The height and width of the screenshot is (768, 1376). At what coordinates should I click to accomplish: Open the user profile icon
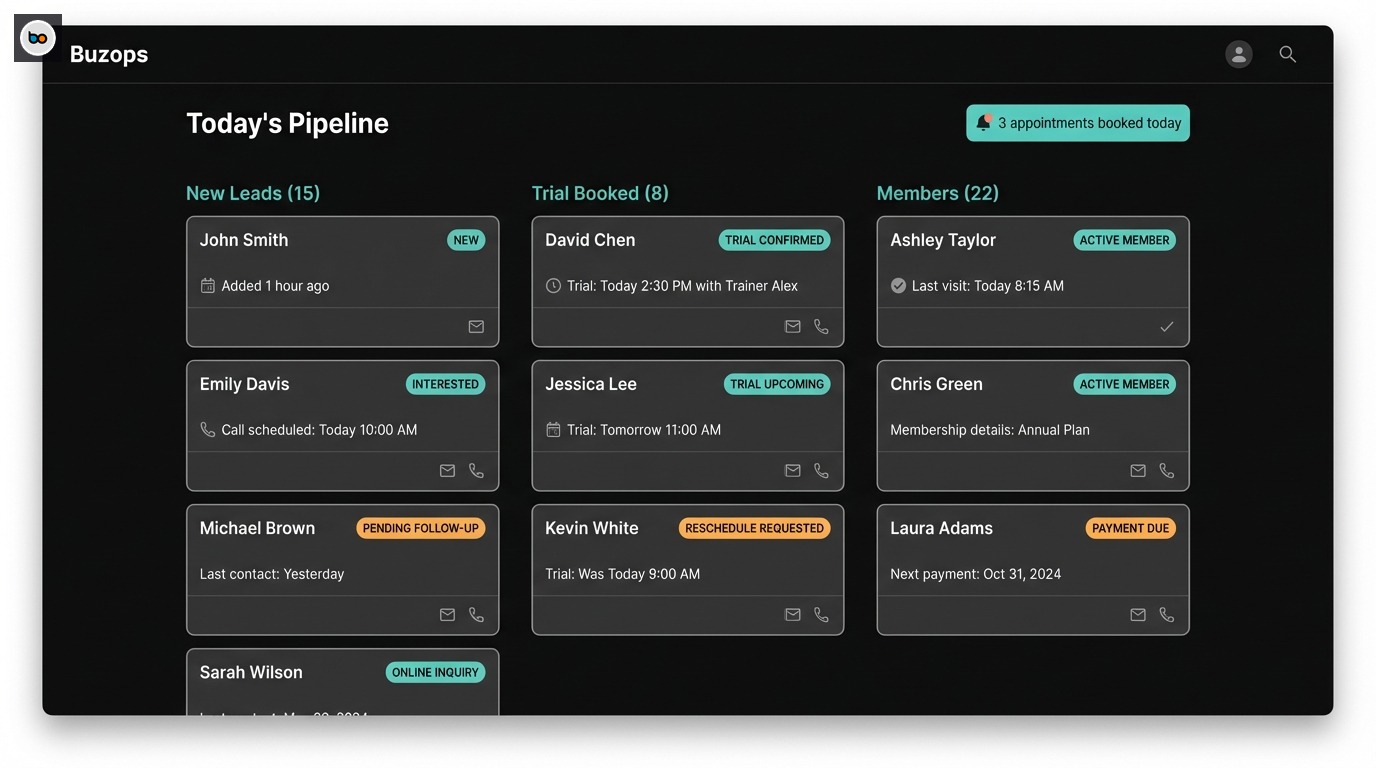pos(1239,54)
